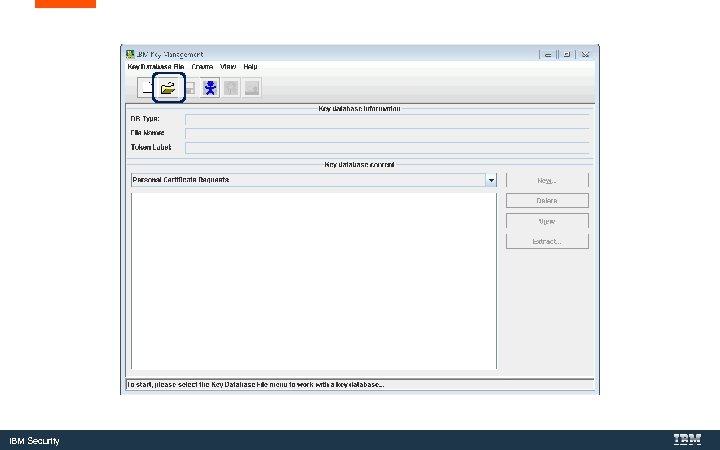Maximize the IBM Key Management window
Image resolution: width=720 pixels, height=450 pixels.
567,54
